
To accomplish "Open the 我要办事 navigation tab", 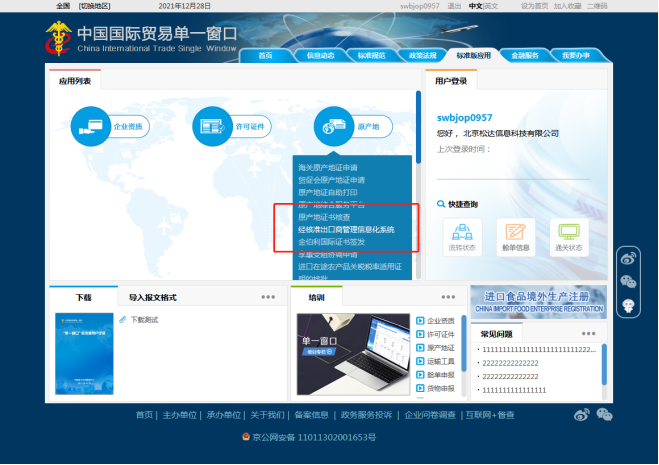I will (576, 55).
